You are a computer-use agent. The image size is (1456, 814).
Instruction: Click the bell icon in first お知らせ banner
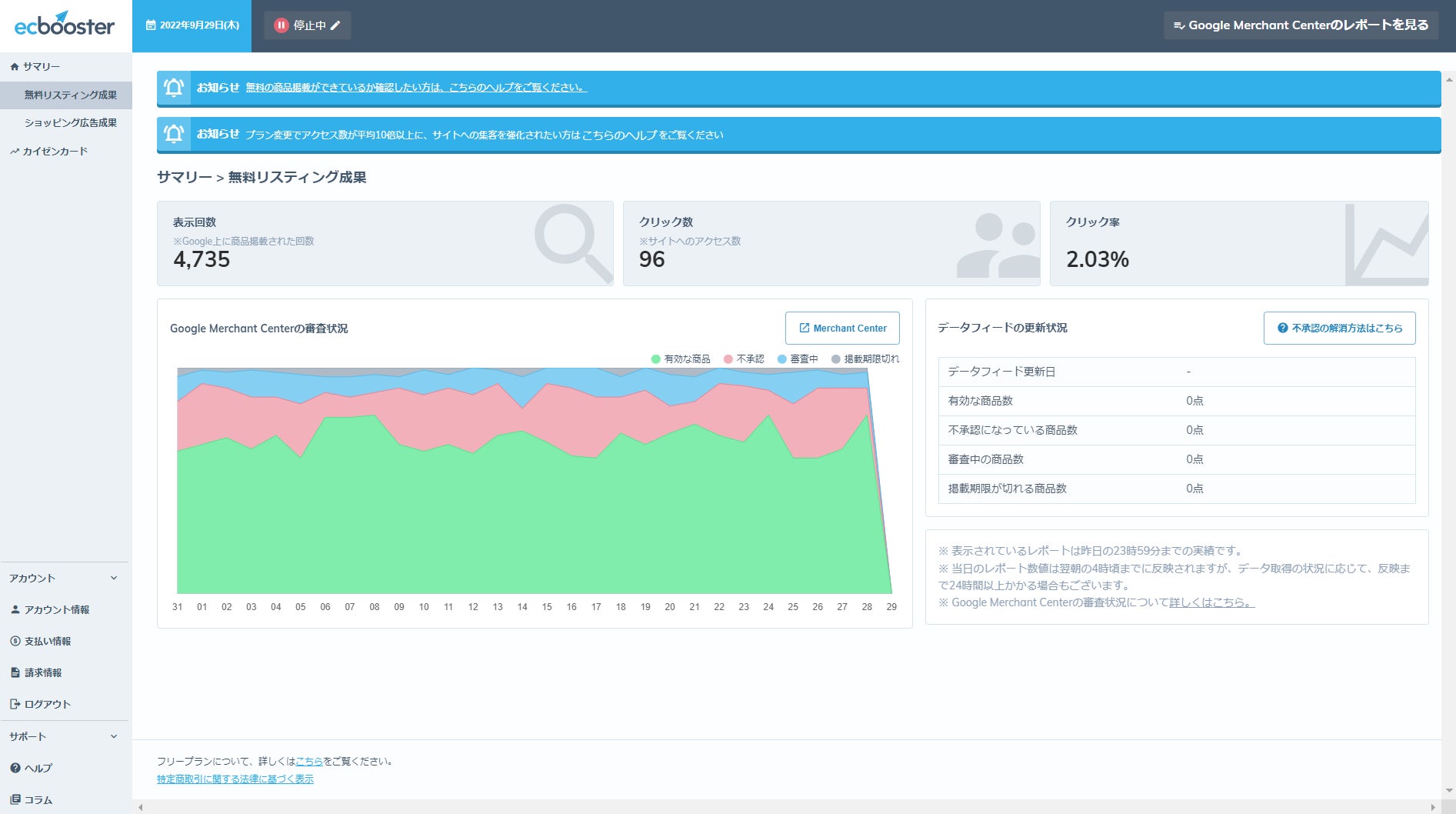pos(174,88)
